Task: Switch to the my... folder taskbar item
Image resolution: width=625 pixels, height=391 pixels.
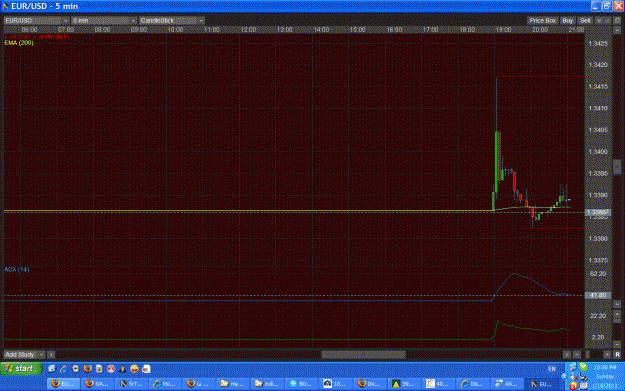Action: tap(234, 384)
